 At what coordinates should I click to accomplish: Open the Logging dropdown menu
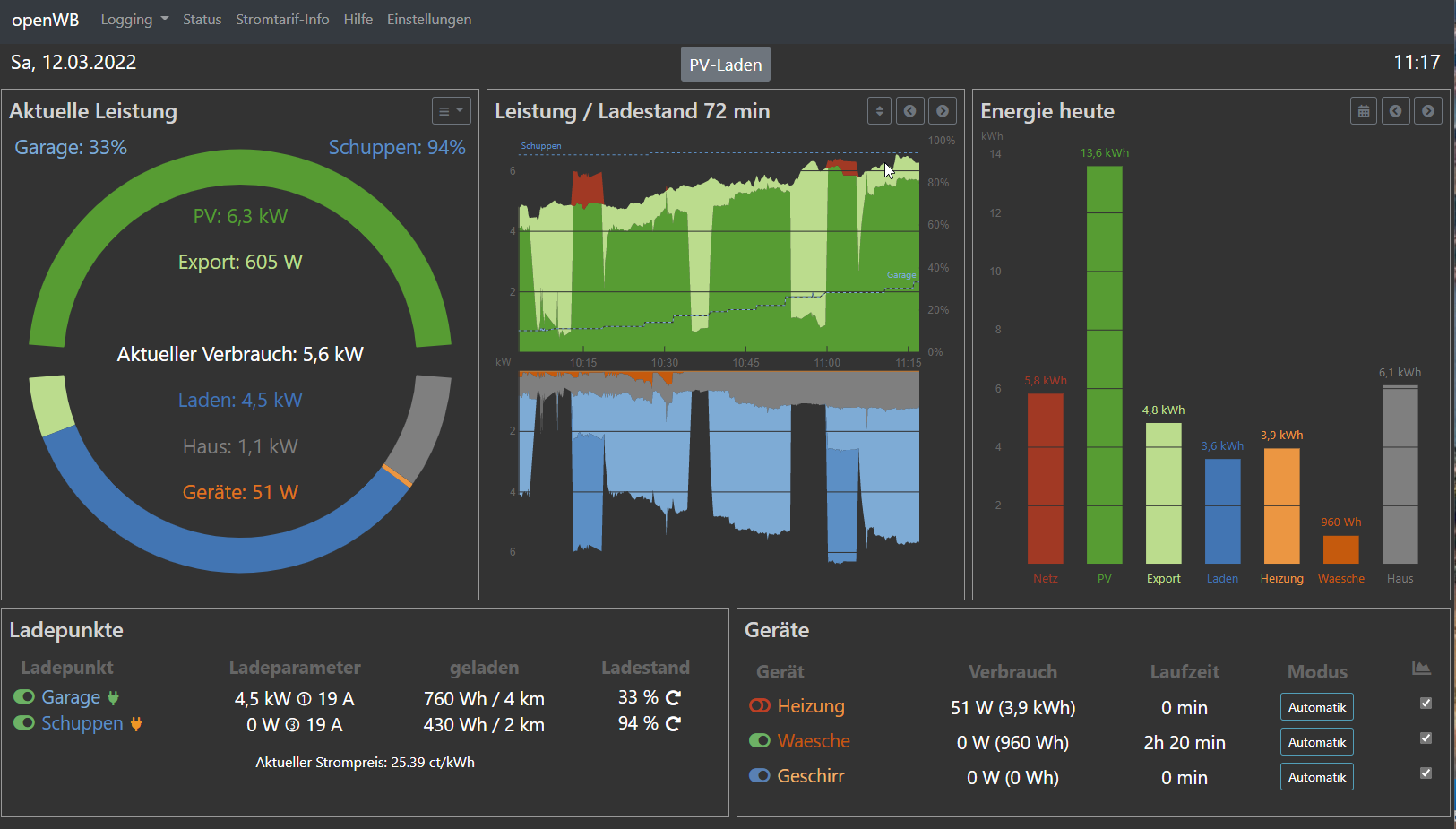(134, 20)
